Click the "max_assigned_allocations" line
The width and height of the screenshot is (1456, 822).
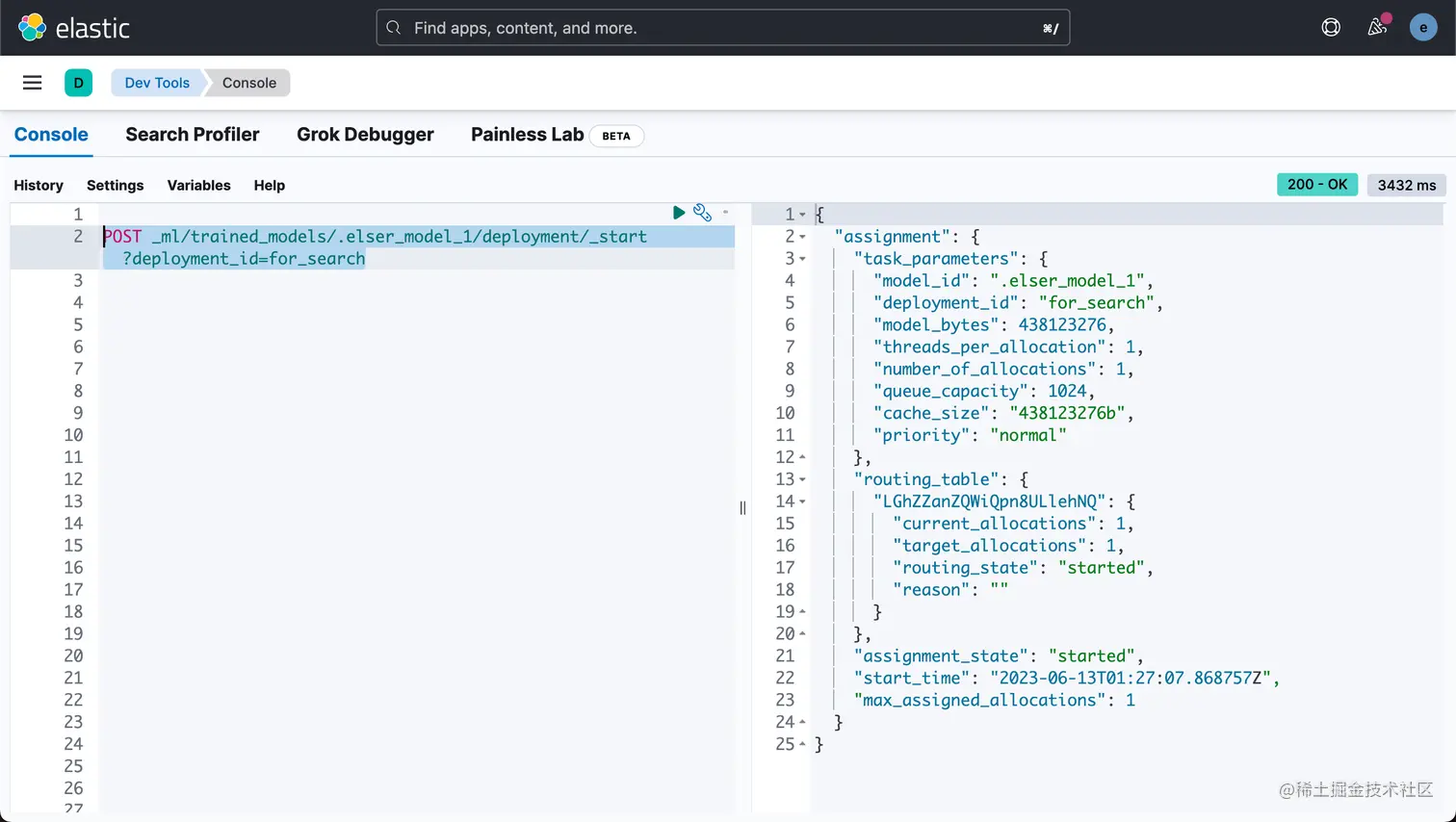995,701
